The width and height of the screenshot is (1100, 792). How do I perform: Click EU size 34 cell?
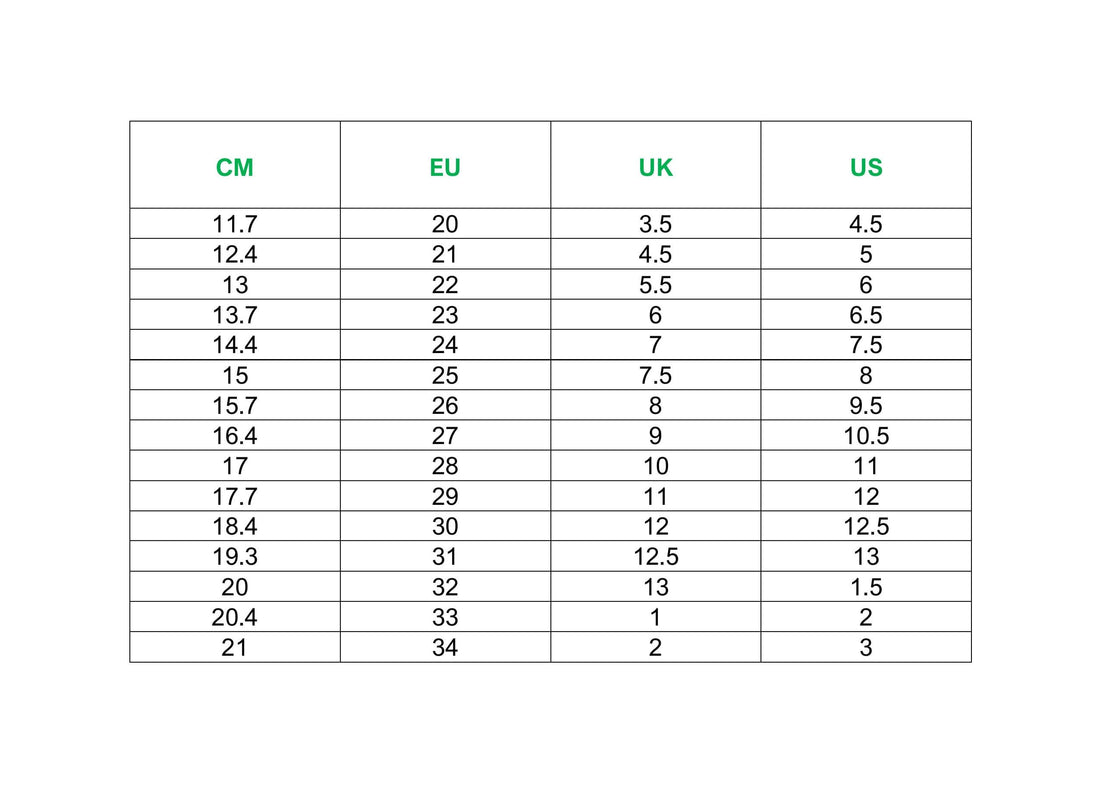coord(445,647)
